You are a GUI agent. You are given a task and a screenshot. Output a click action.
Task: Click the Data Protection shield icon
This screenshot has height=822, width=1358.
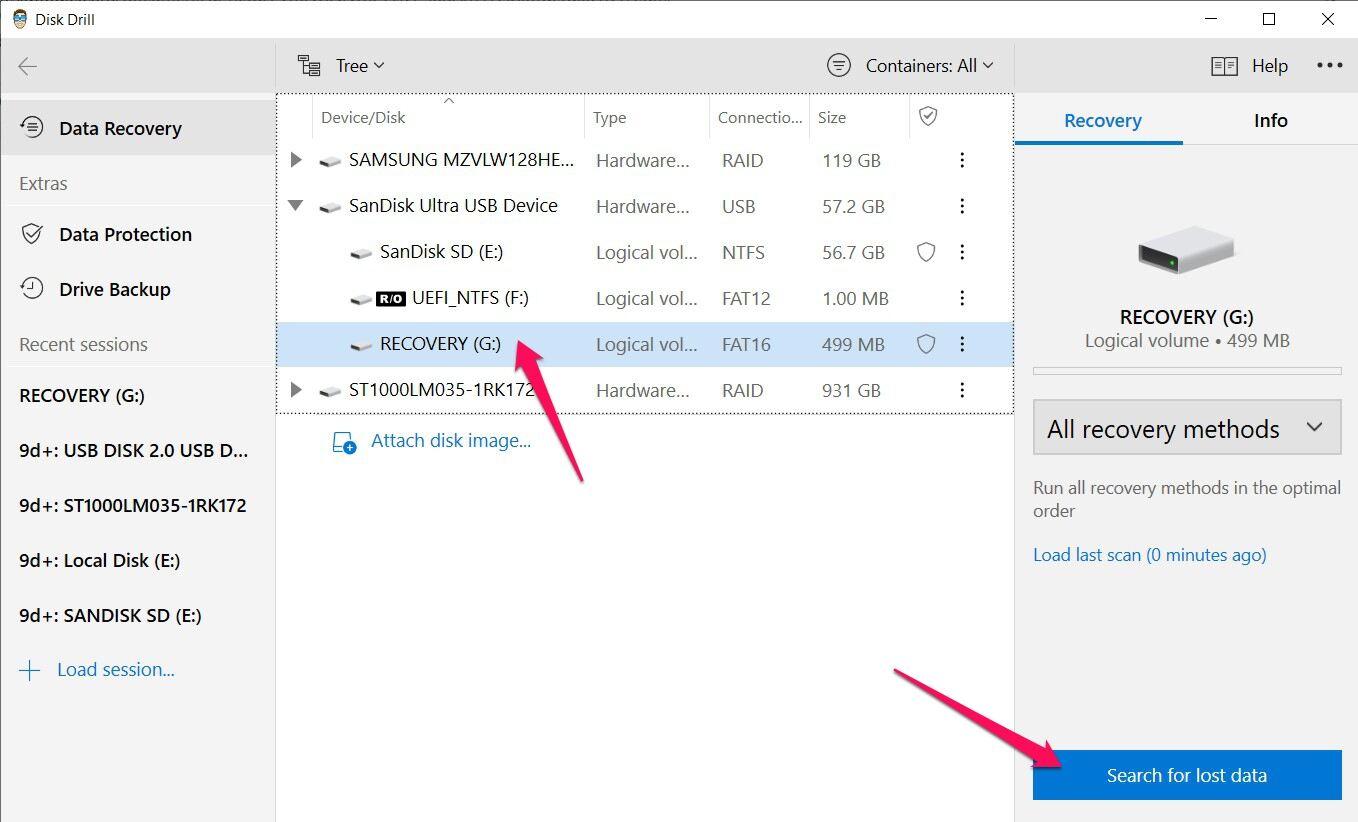(x=33, y=234)
